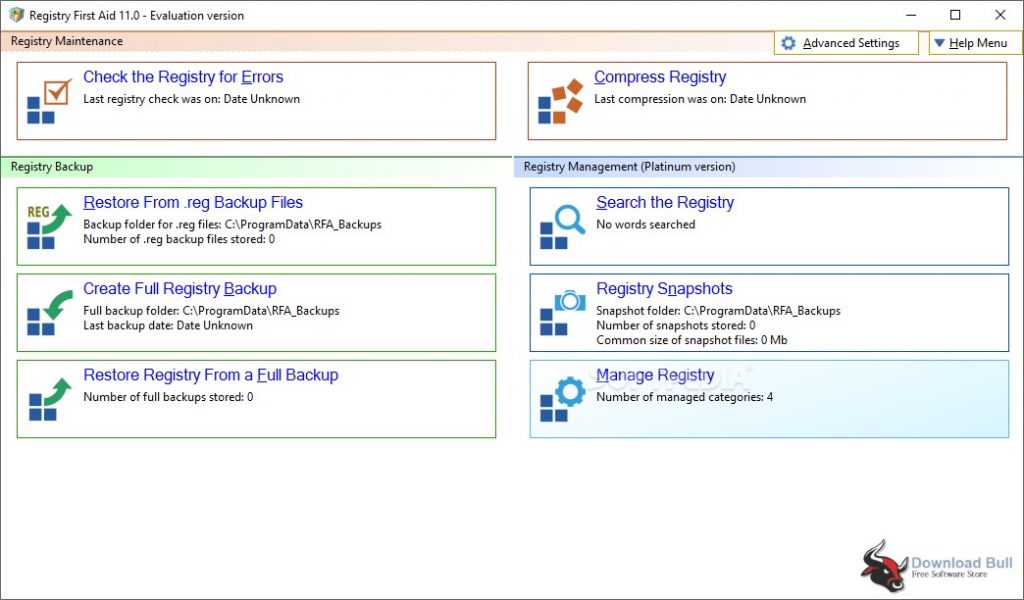This screenshot has width=1024, height=600.
Task: Open Restore Registry From a Full Backup link
Action: tap(210, 375)
